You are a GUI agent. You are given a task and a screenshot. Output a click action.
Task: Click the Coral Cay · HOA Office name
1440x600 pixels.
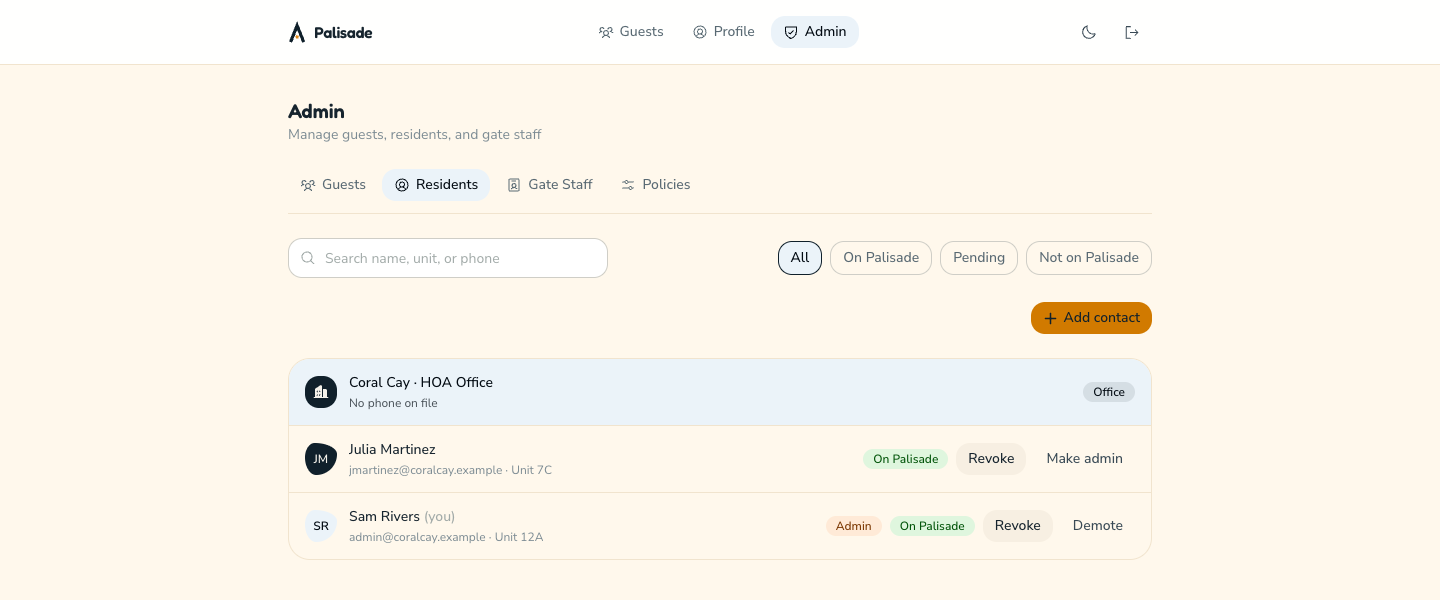pos(421,383)
